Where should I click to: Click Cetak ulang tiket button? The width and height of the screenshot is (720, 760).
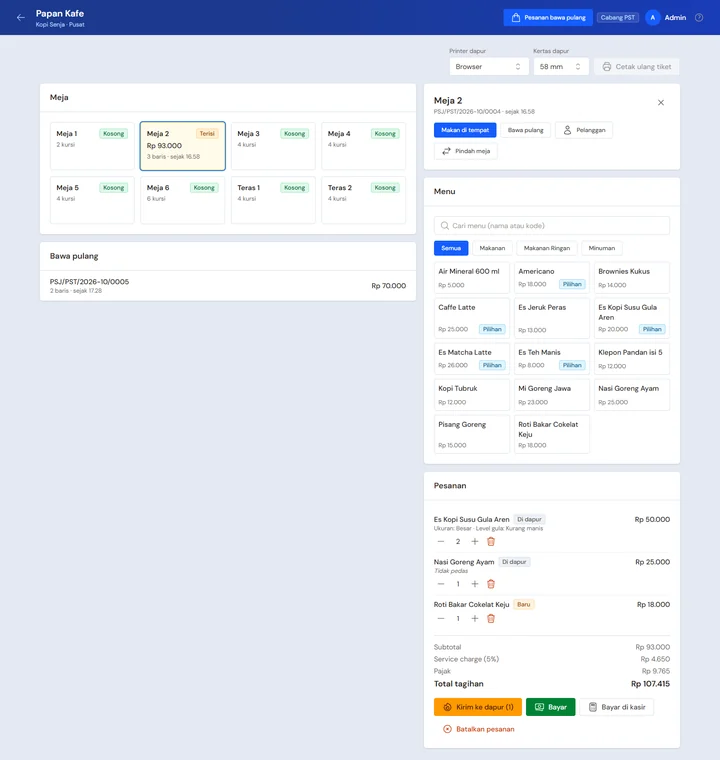coord(637,66)
